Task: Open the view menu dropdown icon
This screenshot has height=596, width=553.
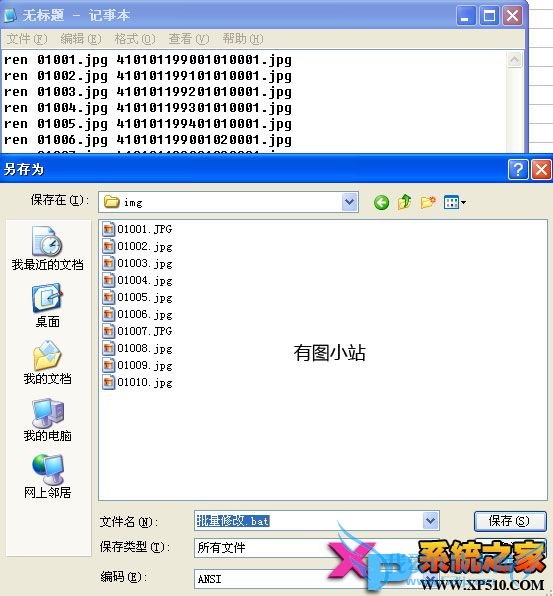Action: pyautogui.click(x=455, y=203)
